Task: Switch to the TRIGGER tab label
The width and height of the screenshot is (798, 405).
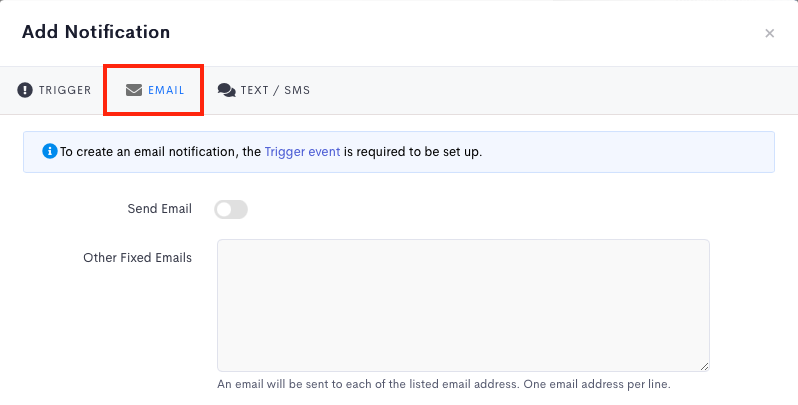Action: (65, 90)
